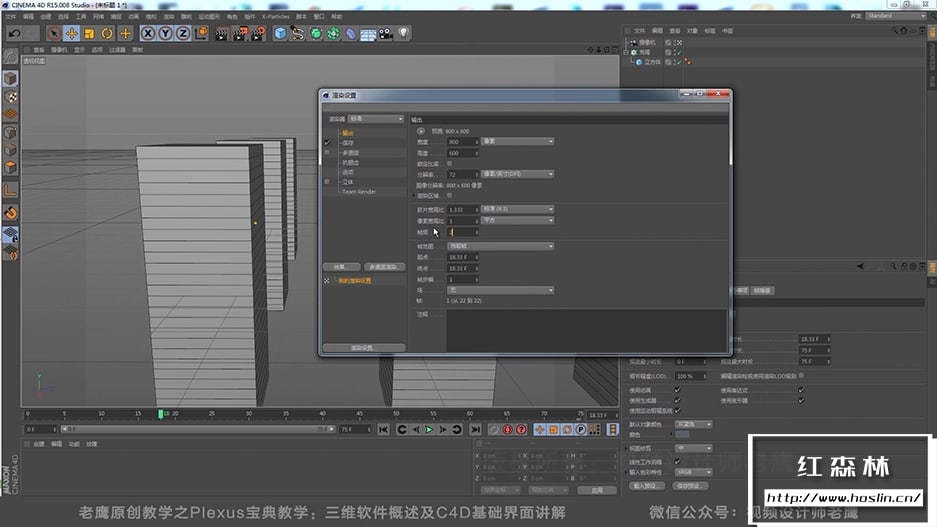The image size is (937, 527).
Task: Click the green timeline playhead marker
Action: (161, 413)
